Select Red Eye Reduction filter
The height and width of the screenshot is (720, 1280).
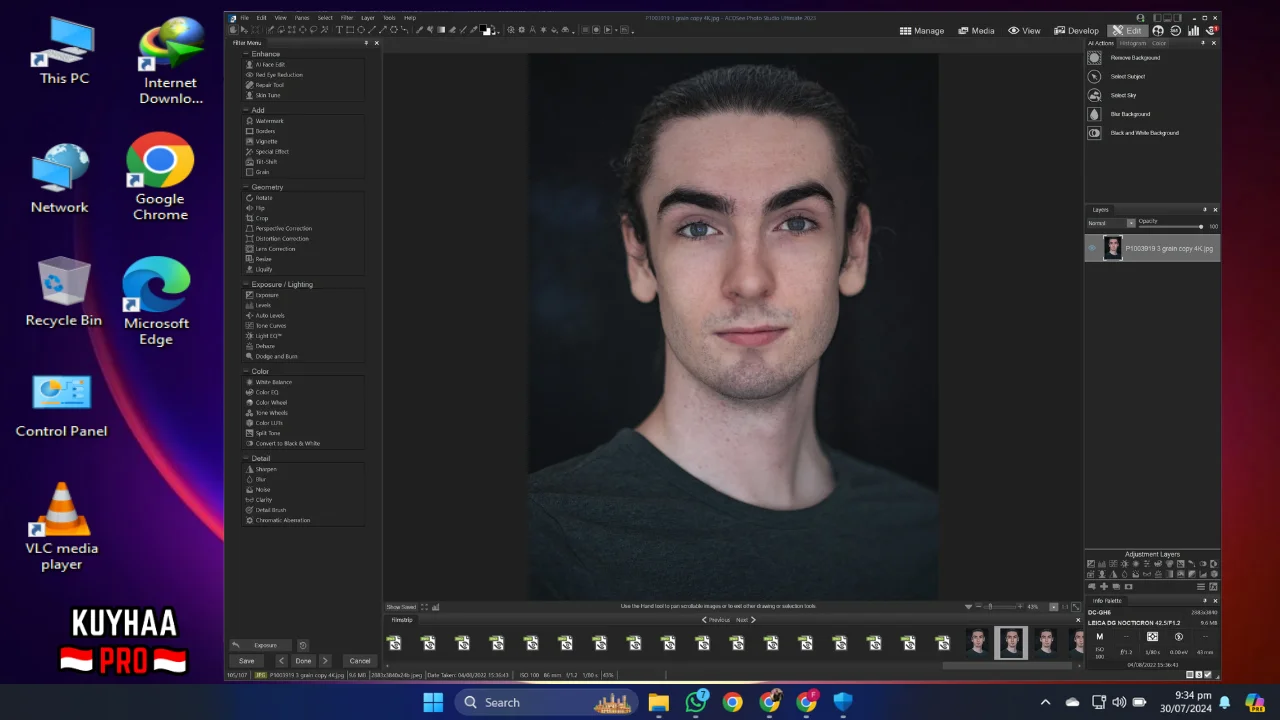click(x=278, y=75)
